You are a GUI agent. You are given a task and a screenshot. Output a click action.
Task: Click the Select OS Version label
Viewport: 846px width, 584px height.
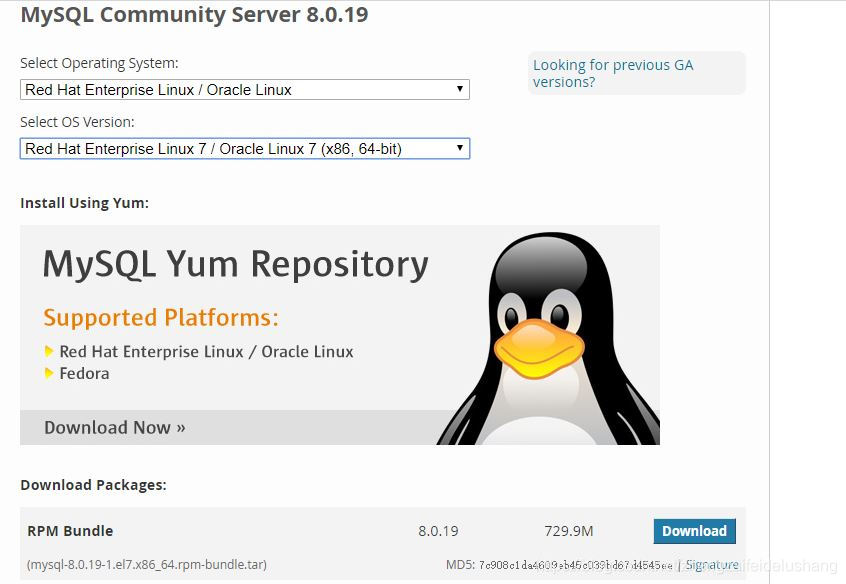pyautogui.click(x=77, y=122)
